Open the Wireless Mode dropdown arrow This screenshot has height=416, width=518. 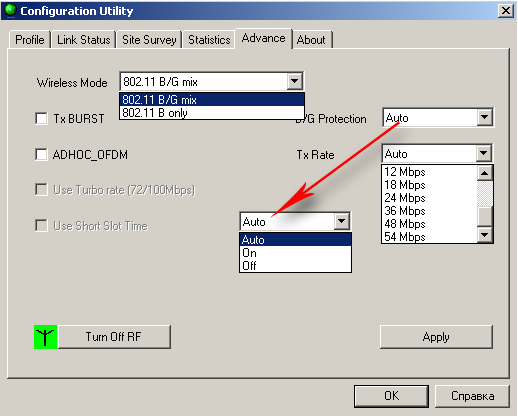coord(295,81)
